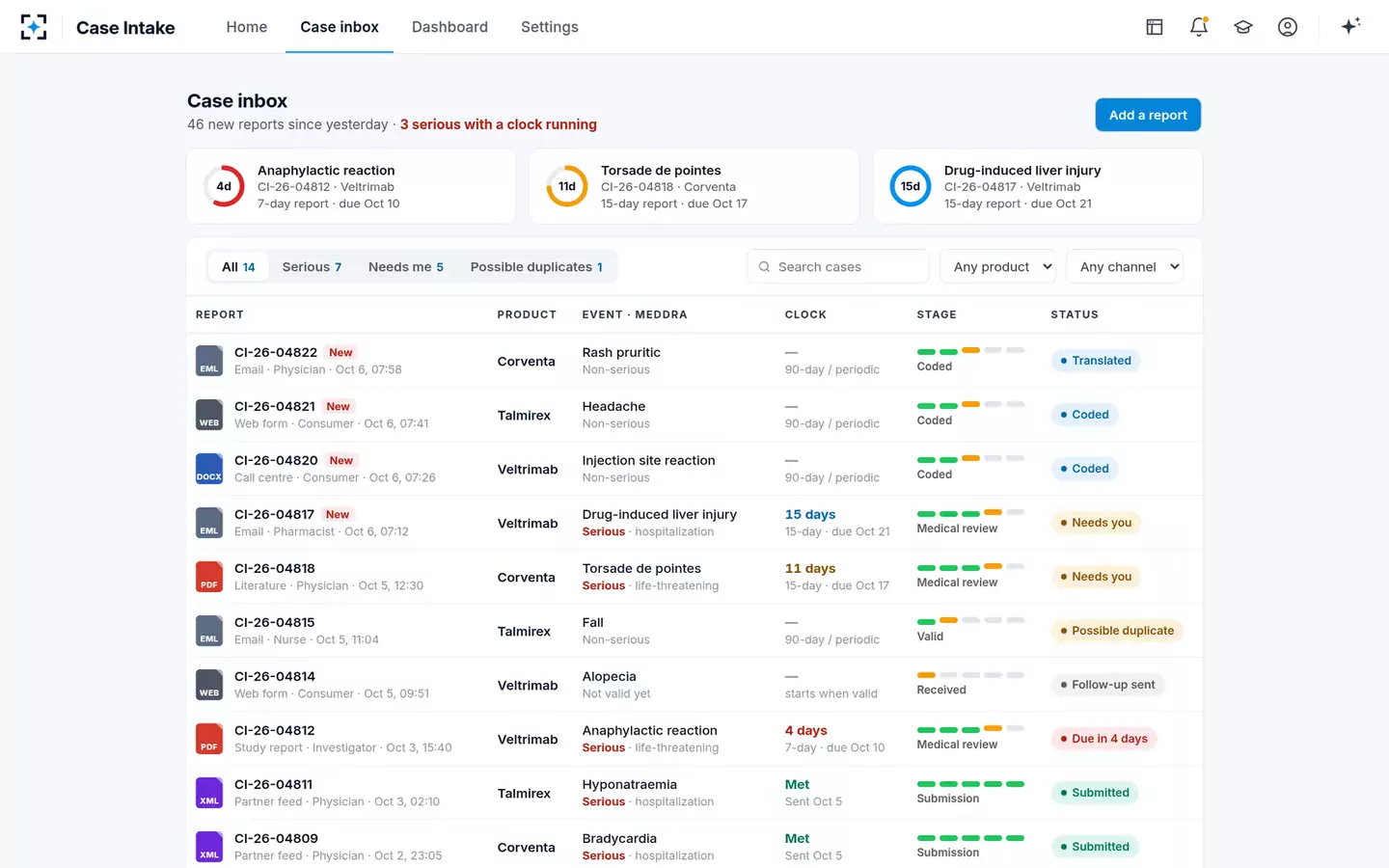The image size is (1389, 868).
Task: Click the Needs you status for CI-26-04817
Action: point(1096,523)
